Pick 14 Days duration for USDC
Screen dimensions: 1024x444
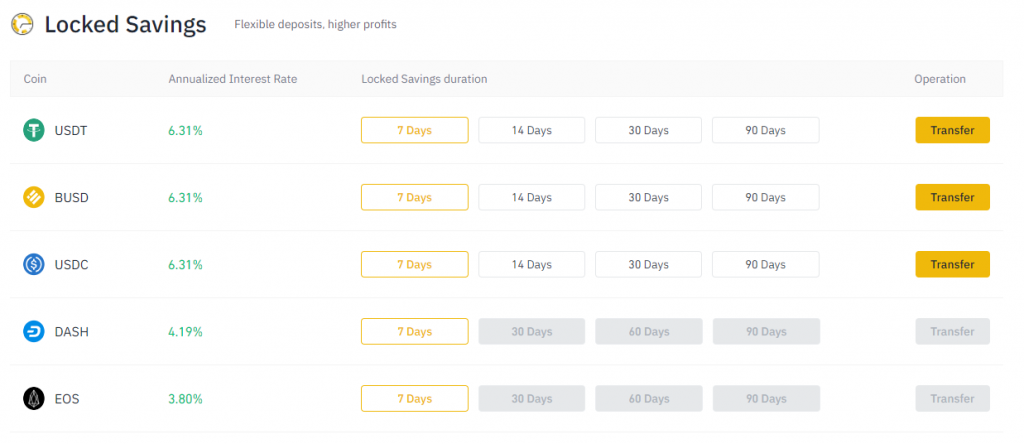coord(531,264)
